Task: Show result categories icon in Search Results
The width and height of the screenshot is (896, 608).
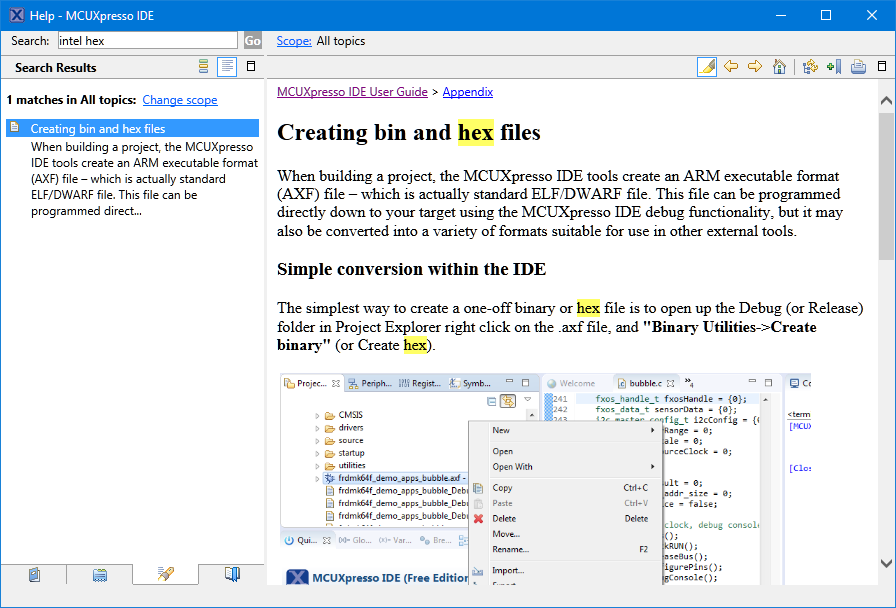Action: click(203, 66)
